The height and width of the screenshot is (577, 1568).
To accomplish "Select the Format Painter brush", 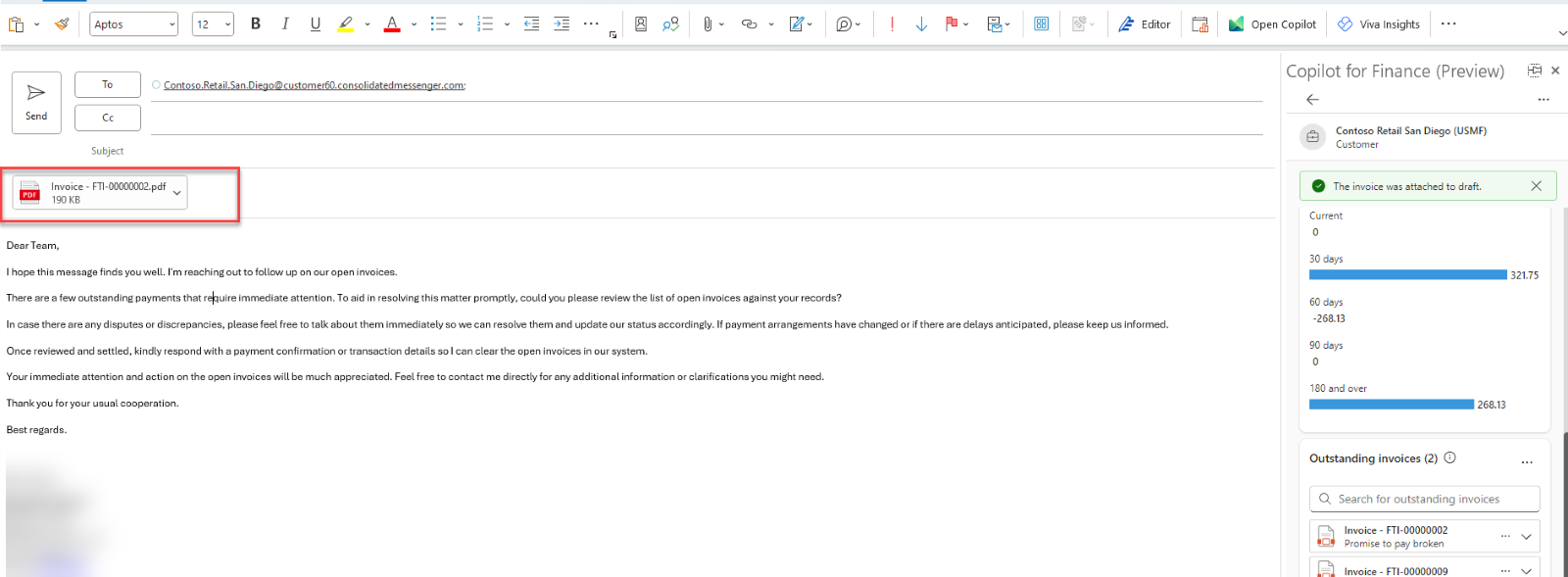I will 62,24.
